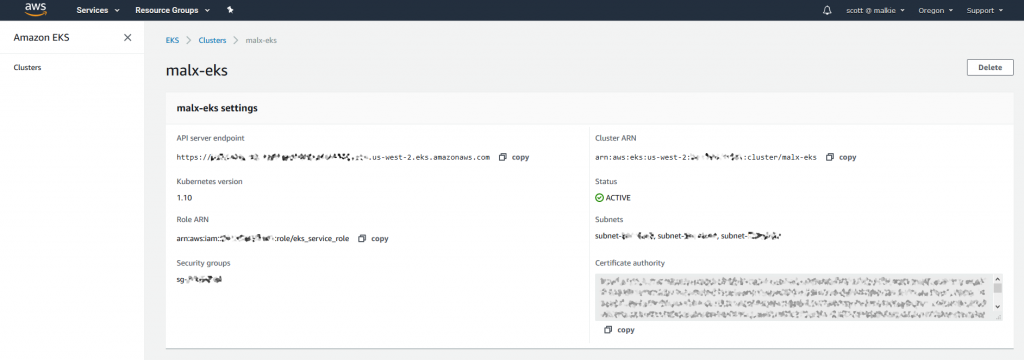Image resolution: width=1024 pixels, height=360 pixels.
Task: Open the scott @ malkie account menu
Action: click(874, 10)
